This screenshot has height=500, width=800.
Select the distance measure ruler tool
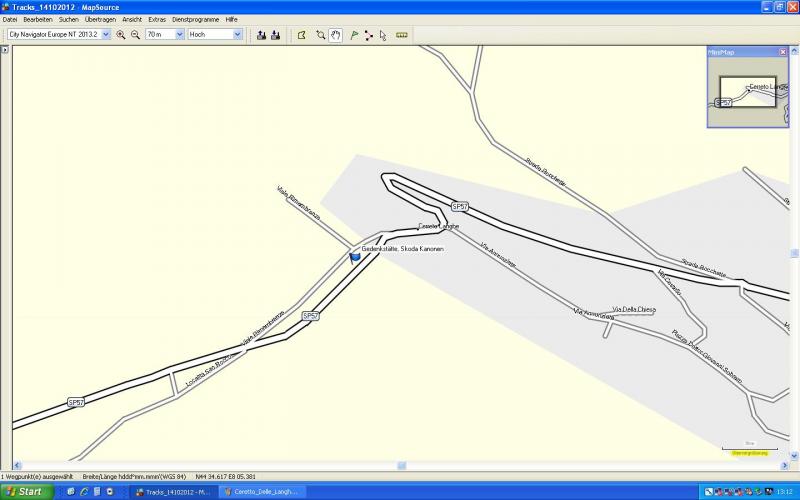(x=402, y=34)
